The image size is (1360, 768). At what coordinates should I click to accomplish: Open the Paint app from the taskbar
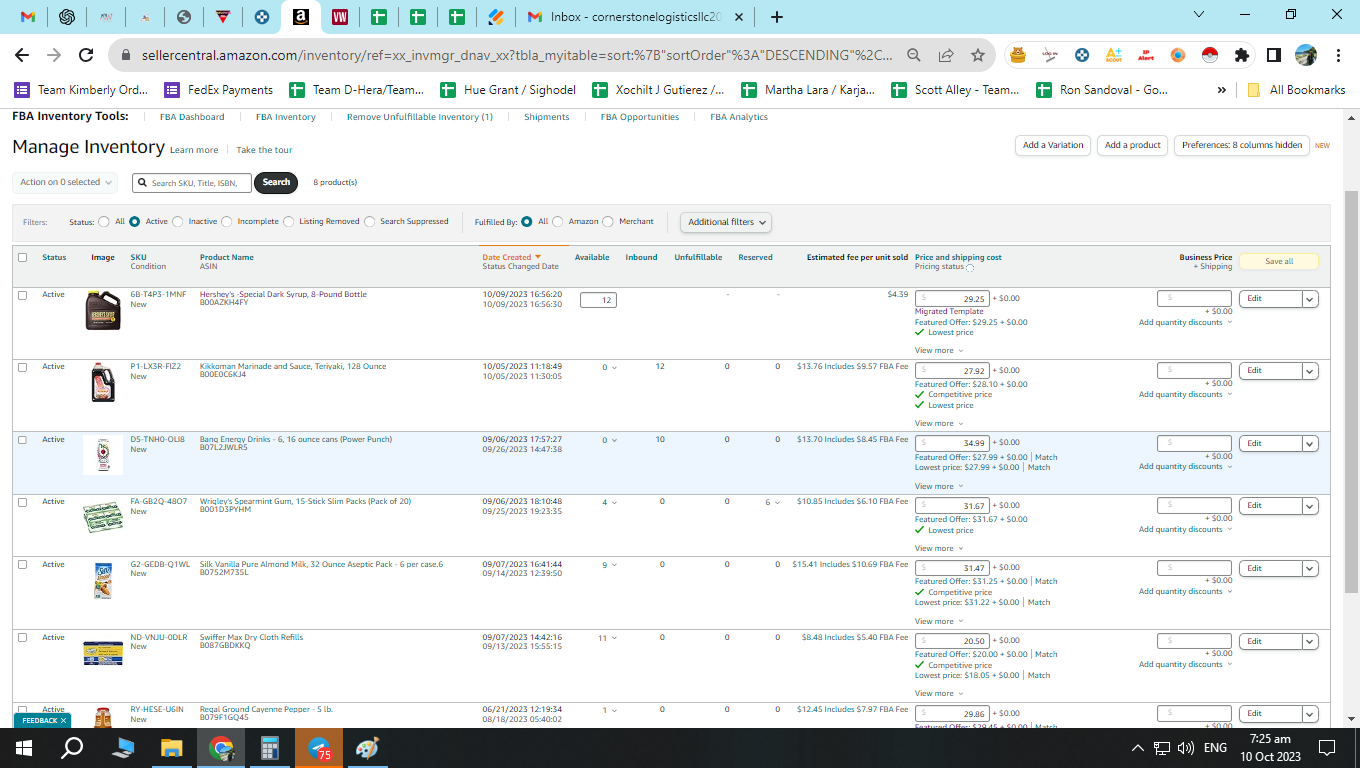[367, 747]
